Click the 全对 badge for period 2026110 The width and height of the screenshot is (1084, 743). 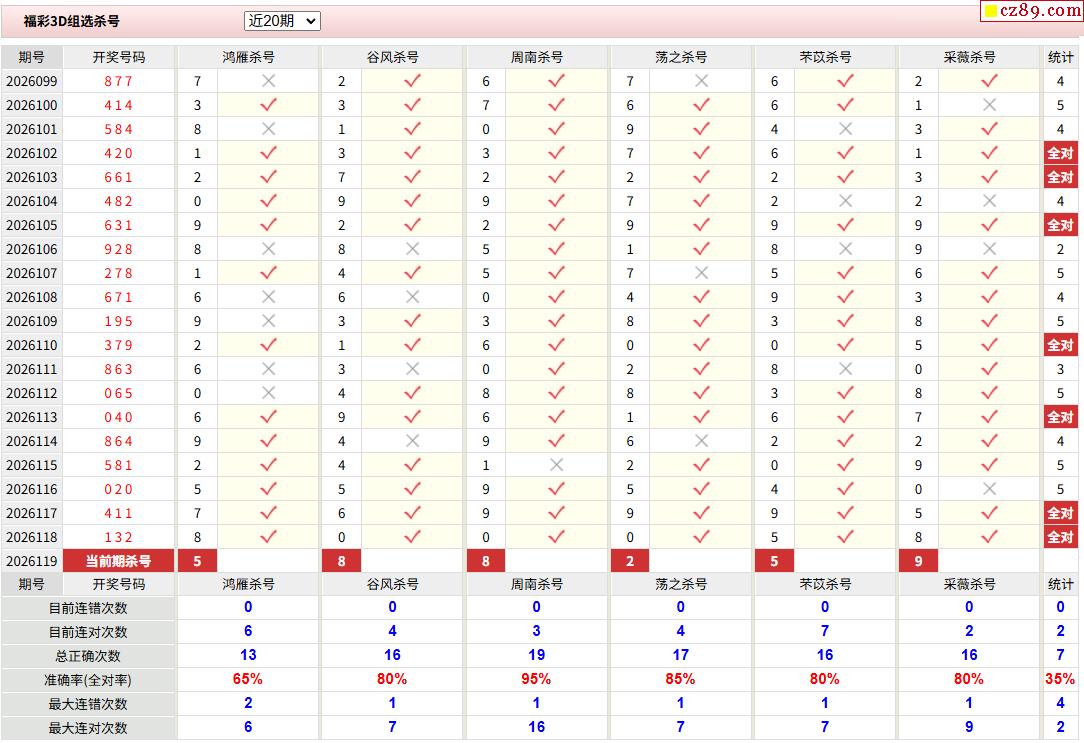pos(1060,346)
